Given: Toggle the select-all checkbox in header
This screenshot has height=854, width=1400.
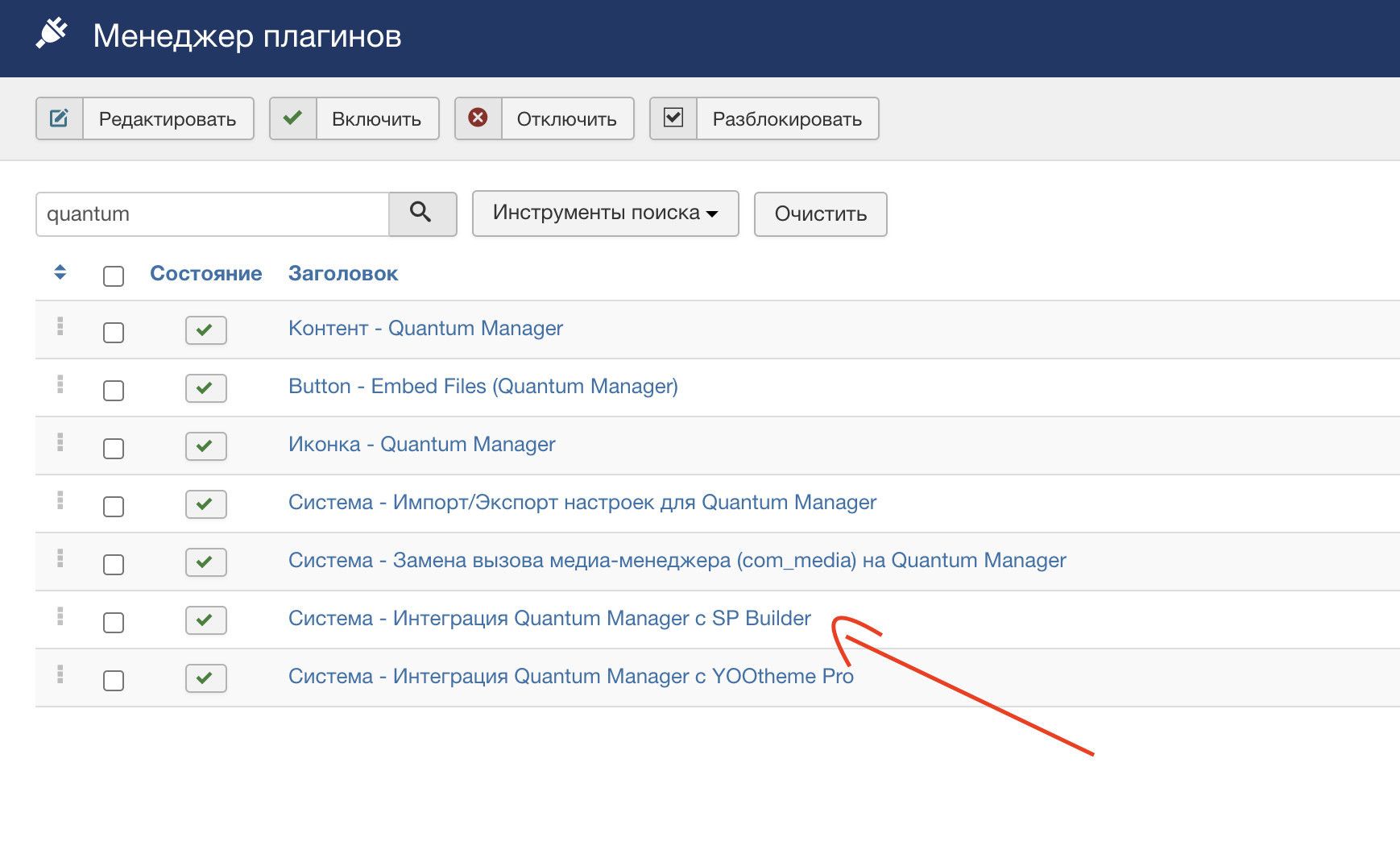Looking at the screenshot, I should point(114,276).
